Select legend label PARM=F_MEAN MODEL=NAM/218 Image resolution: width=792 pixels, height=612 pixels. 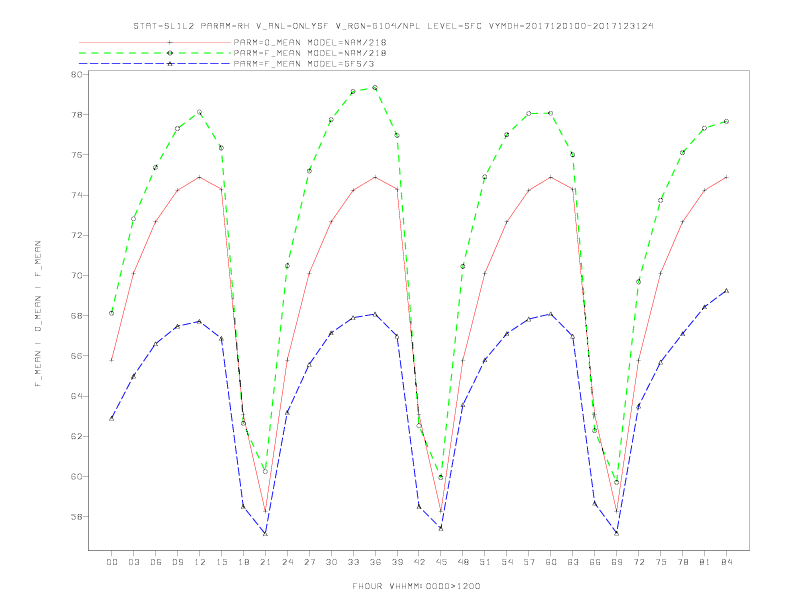[x=310, y=53]
